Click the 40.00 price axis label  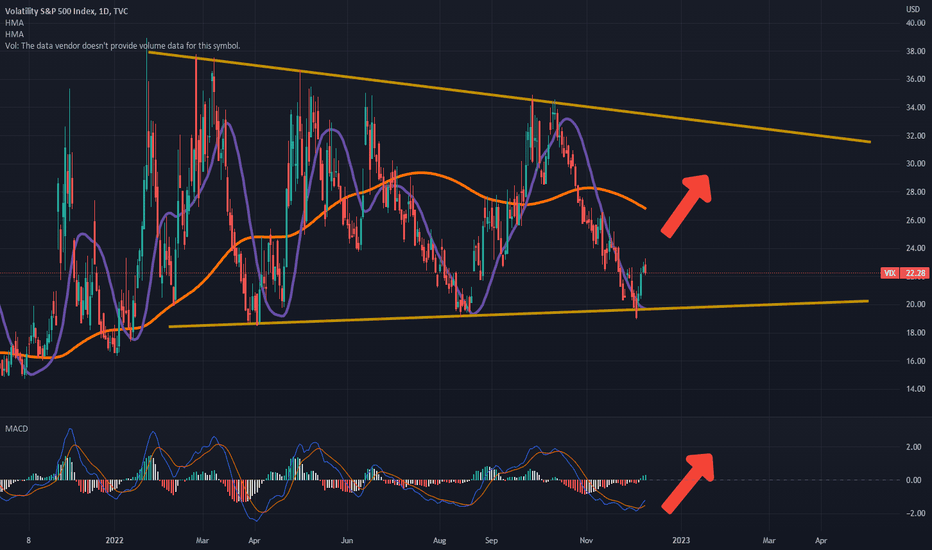click(x=915, y=23)
